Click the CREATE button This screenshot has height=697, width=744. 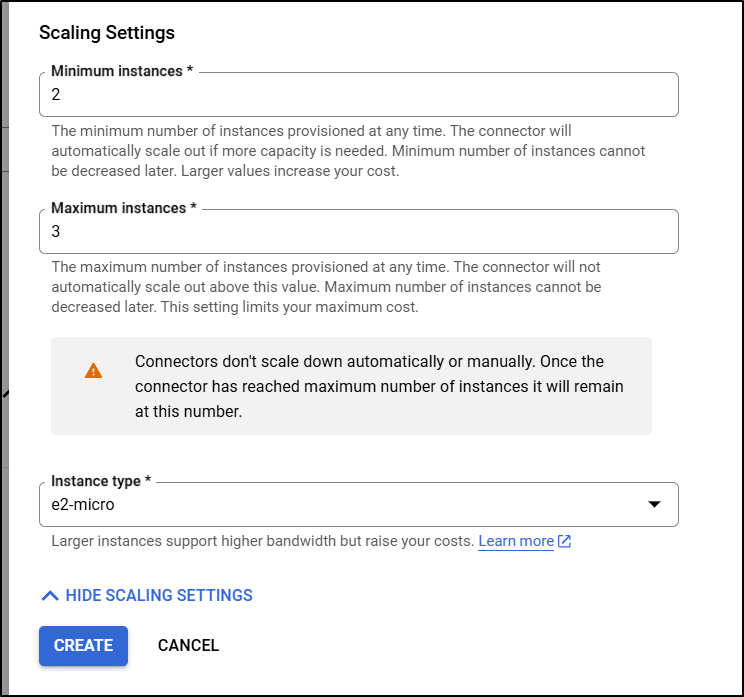(x=84, y=646)
